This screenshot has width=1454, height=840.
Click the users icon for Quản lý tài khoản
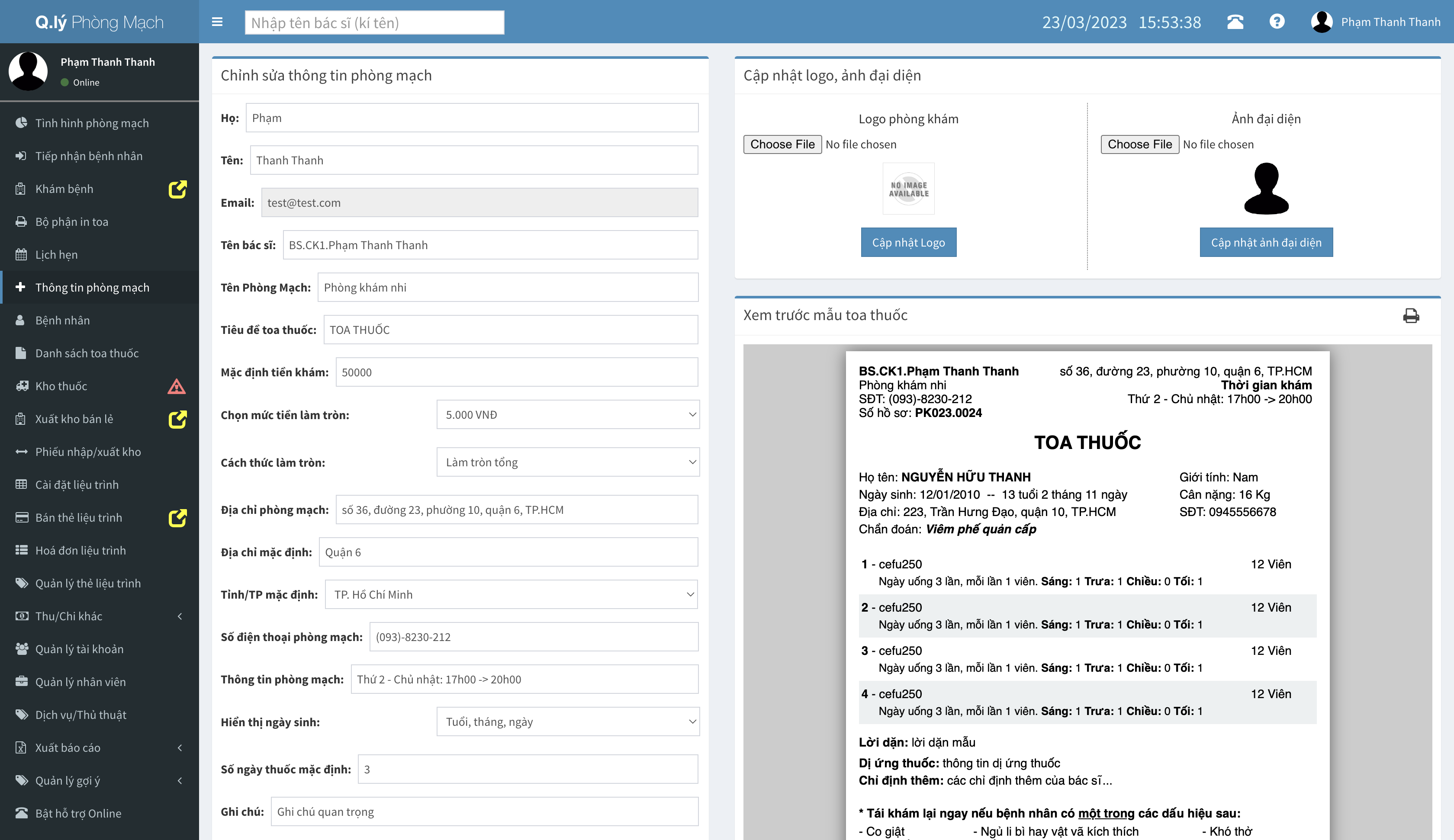[x=22, y=649]
